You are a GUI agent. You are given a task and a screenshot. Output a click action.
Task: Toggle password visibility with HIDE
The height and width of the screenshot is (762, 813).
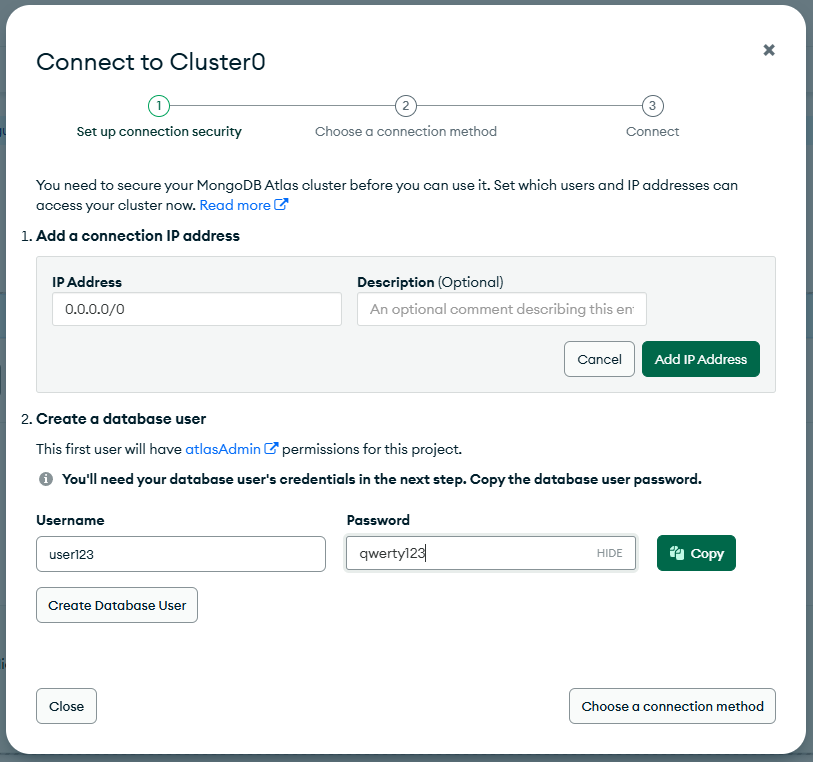609,553
